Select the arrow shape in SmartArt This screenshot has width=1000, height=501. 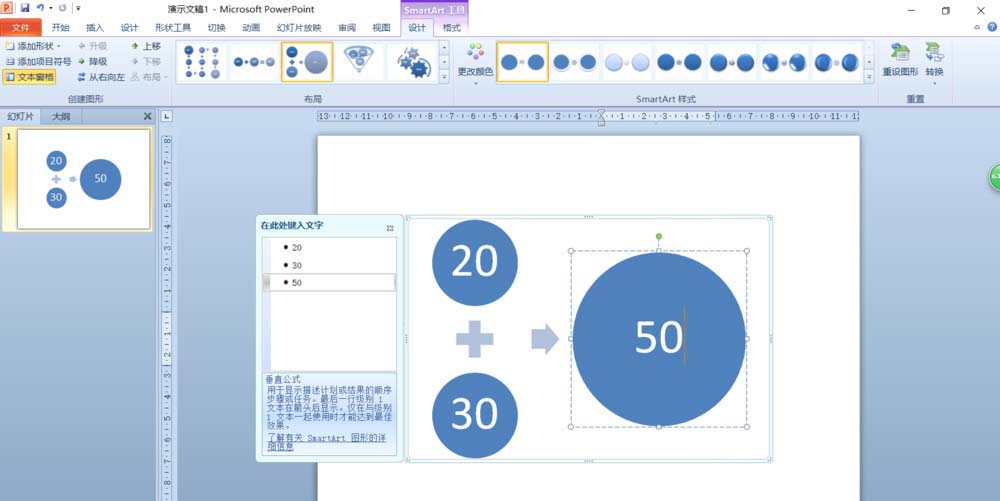545,338
